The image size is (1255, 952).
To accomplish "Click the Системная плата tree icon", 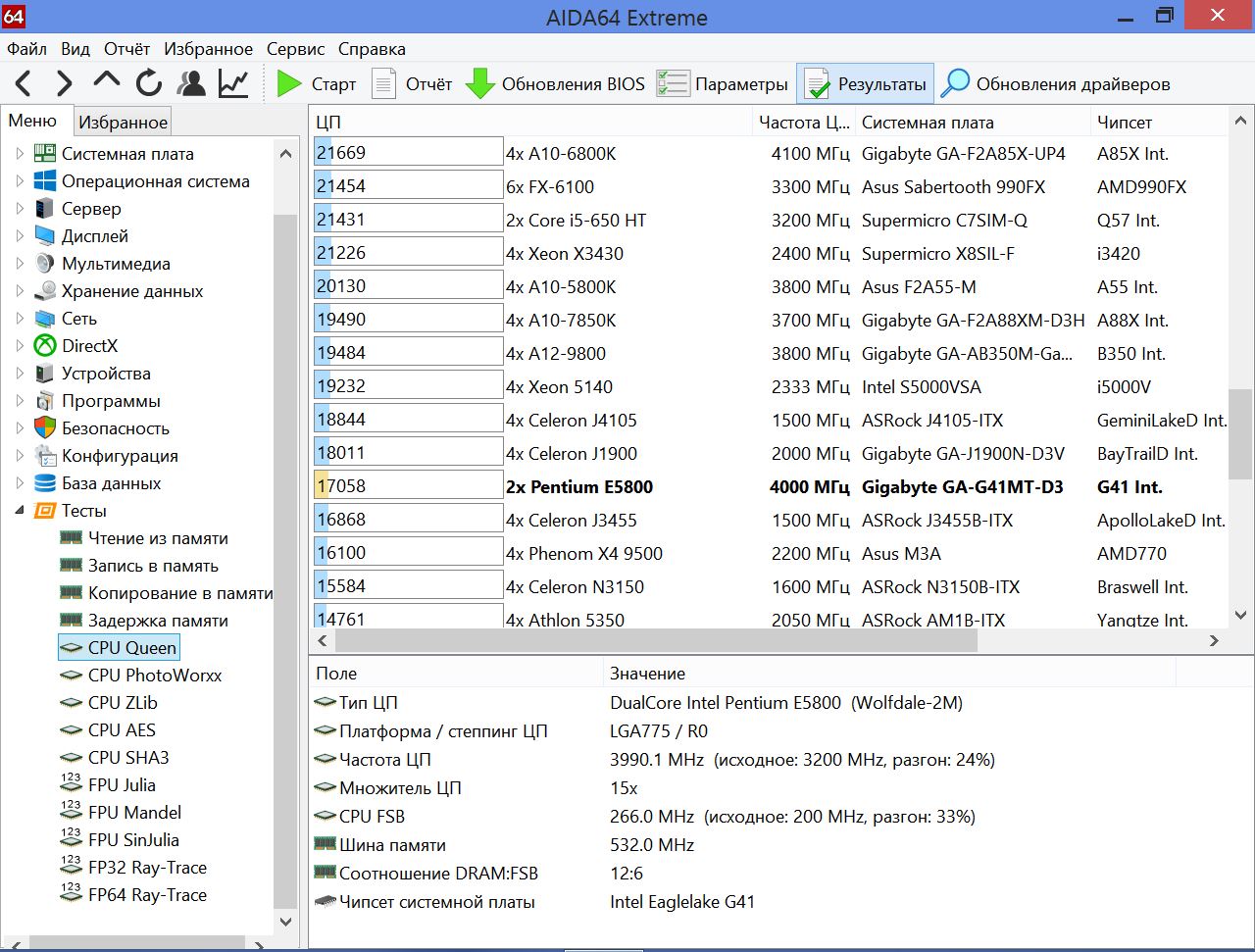I will (x=45, y=154).
